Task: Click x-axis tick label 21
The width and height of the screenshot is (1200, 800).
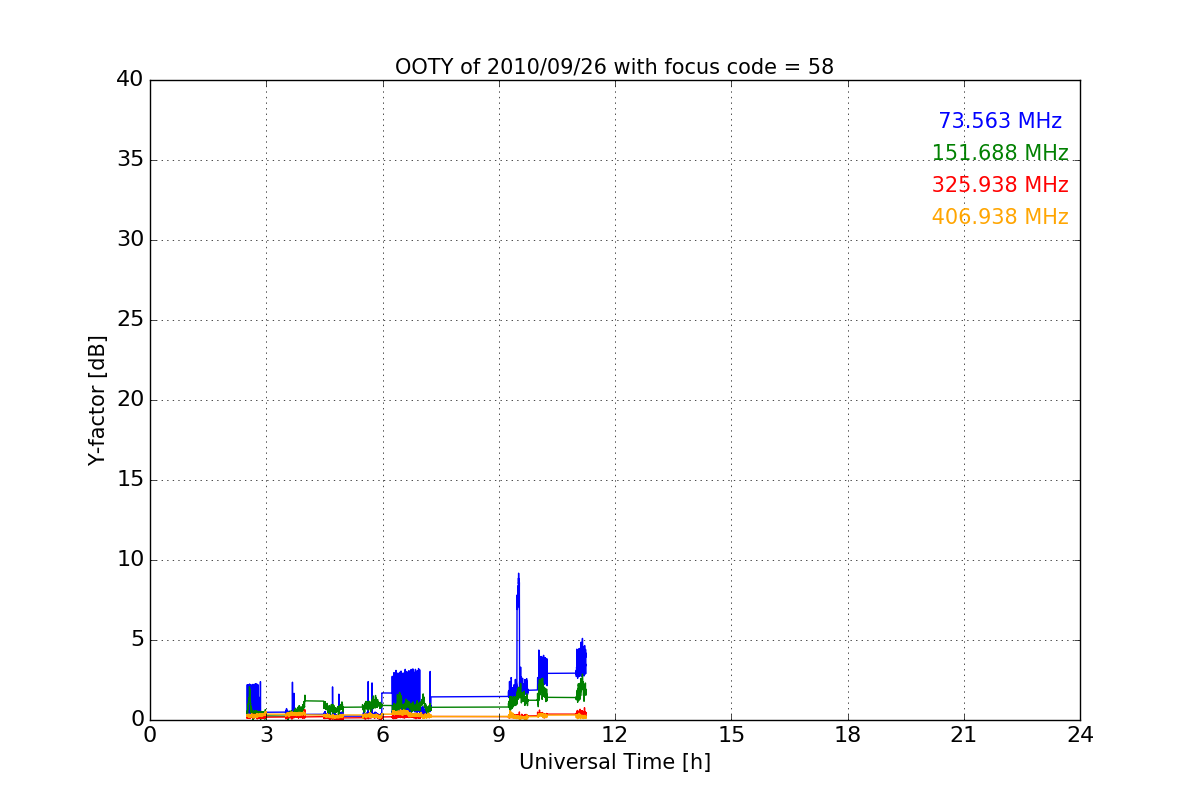Action: pos(964,734)
